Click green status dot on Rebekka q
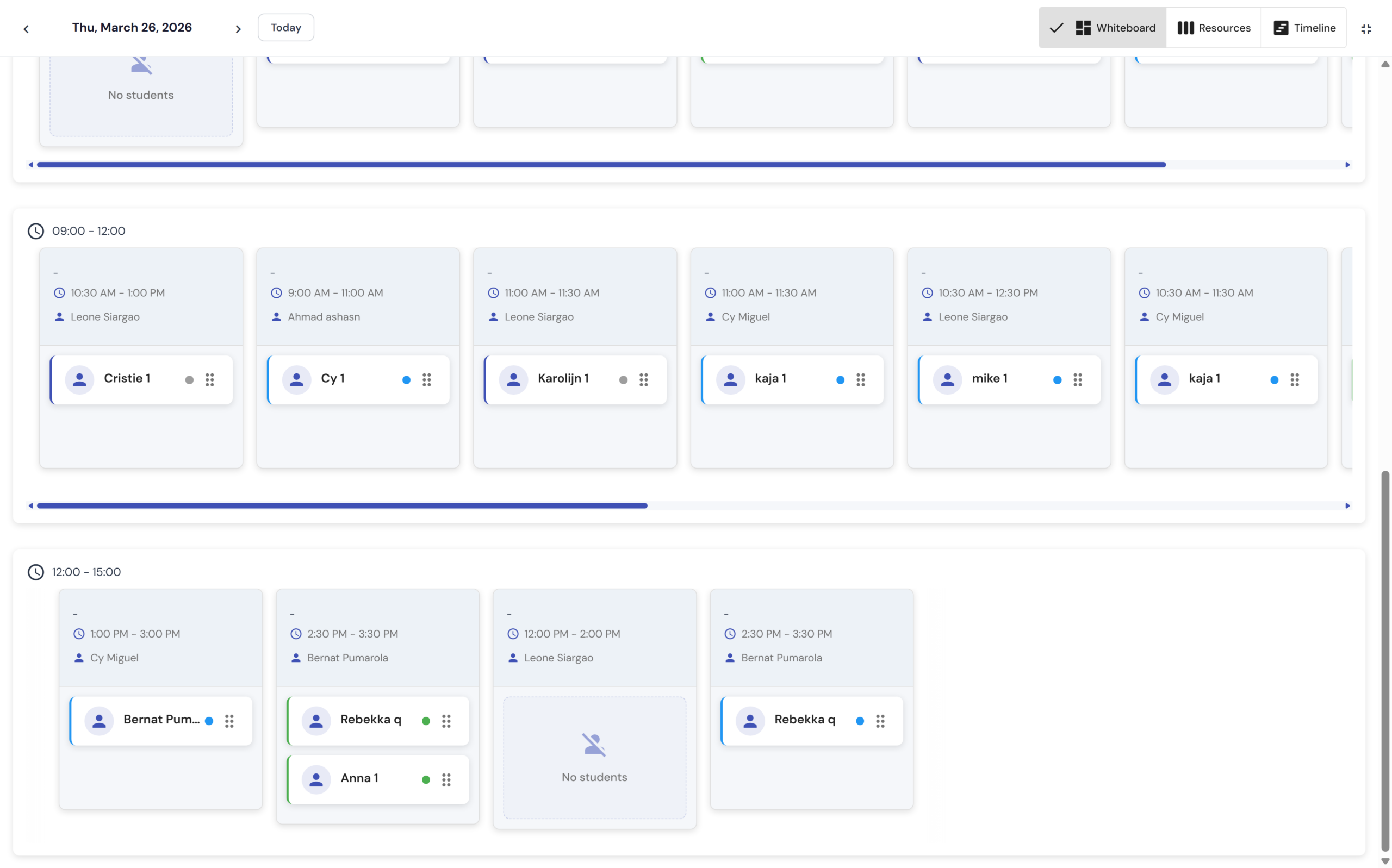 426,721
